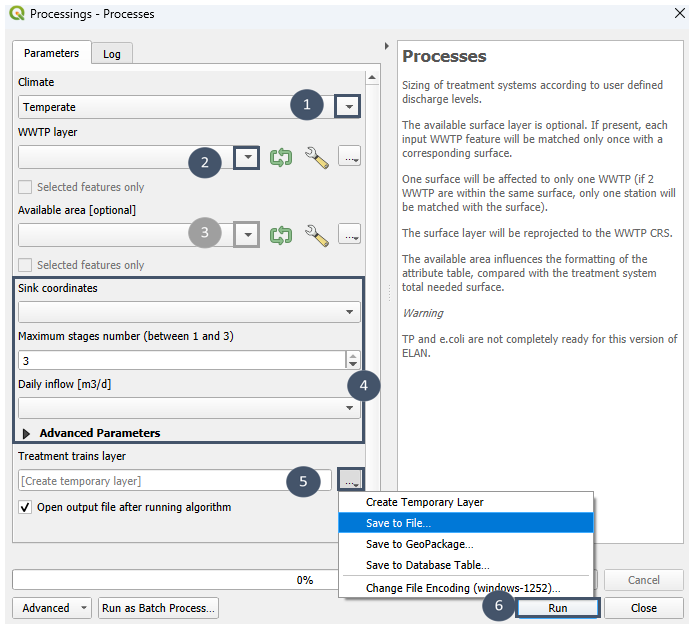Expand the Advanced Parameters section
Viewport: 693px width, 629px height.
coord(27,433)
